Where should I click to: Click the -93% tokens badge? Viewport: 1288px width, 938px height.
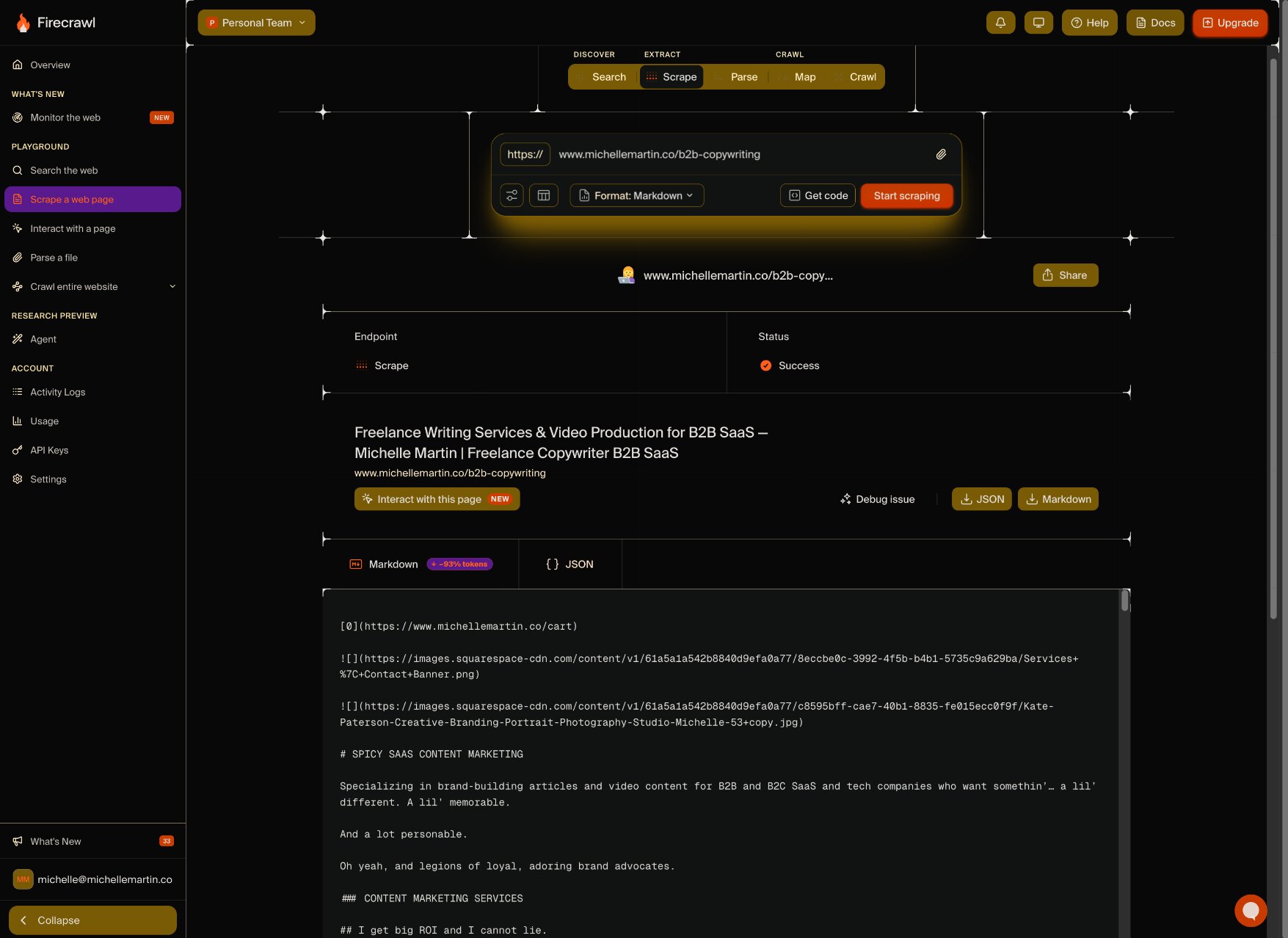(x=460, y=564)
